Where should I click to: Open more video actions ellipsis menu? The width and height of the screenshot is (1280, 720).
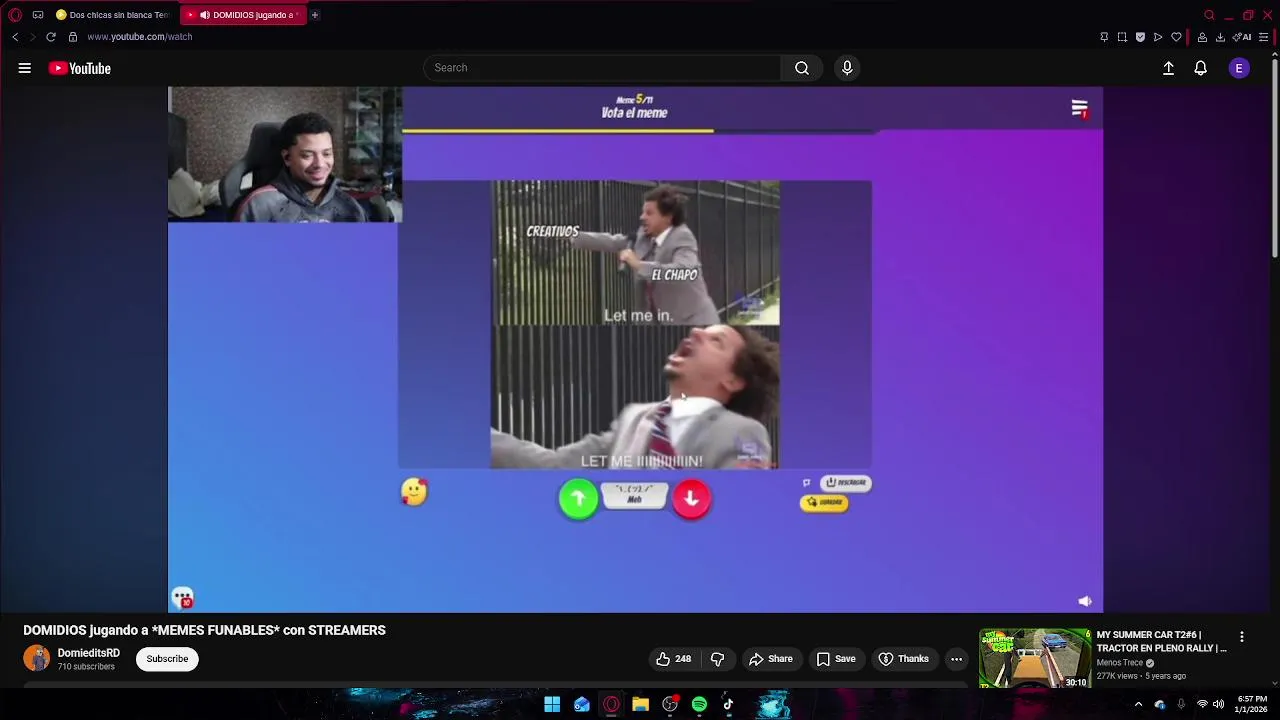tap(956, 659)
